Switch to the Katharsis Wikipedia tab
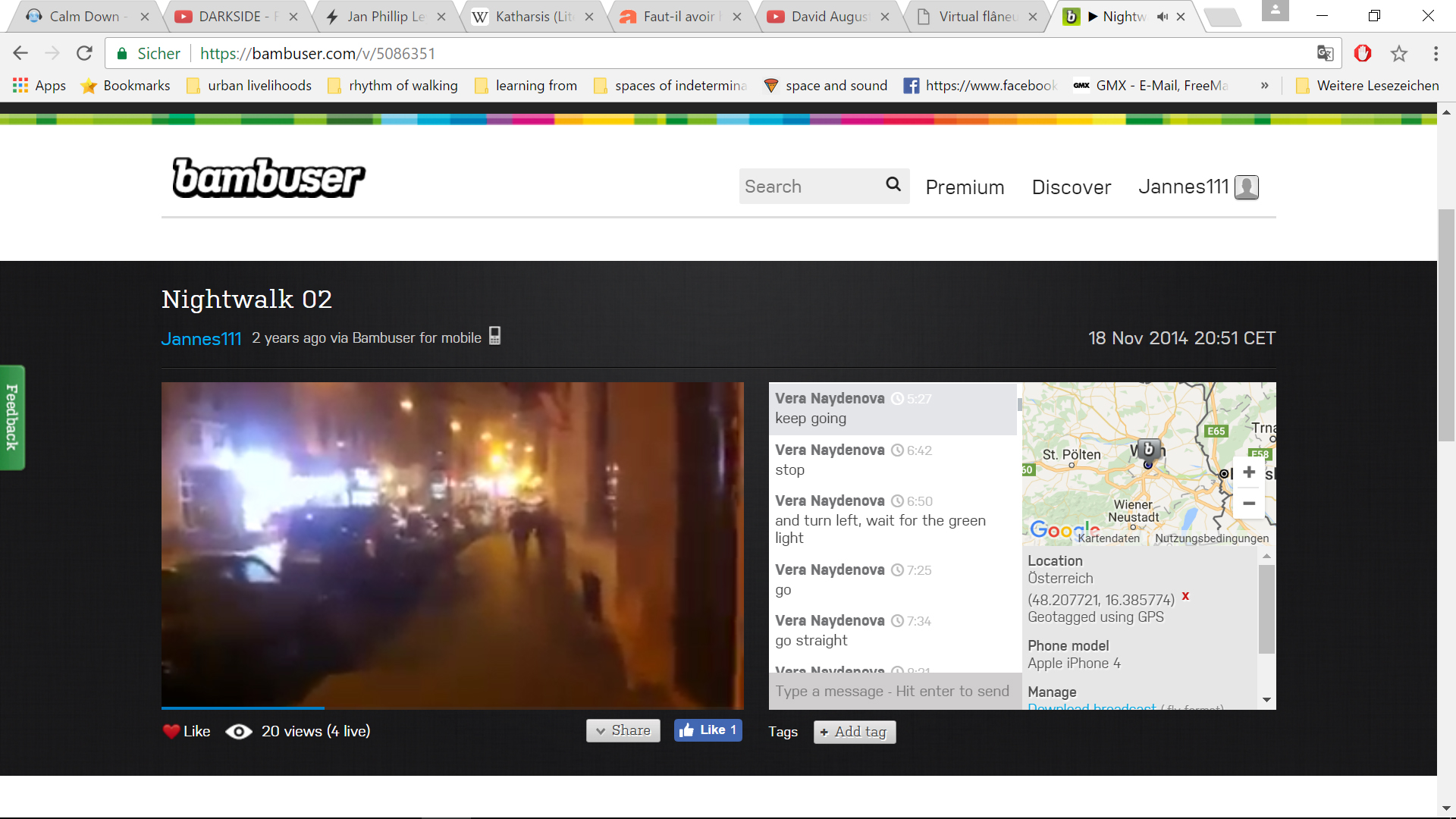The width and height of the screenshot is (1456, 819). click(x=532, y=17)
